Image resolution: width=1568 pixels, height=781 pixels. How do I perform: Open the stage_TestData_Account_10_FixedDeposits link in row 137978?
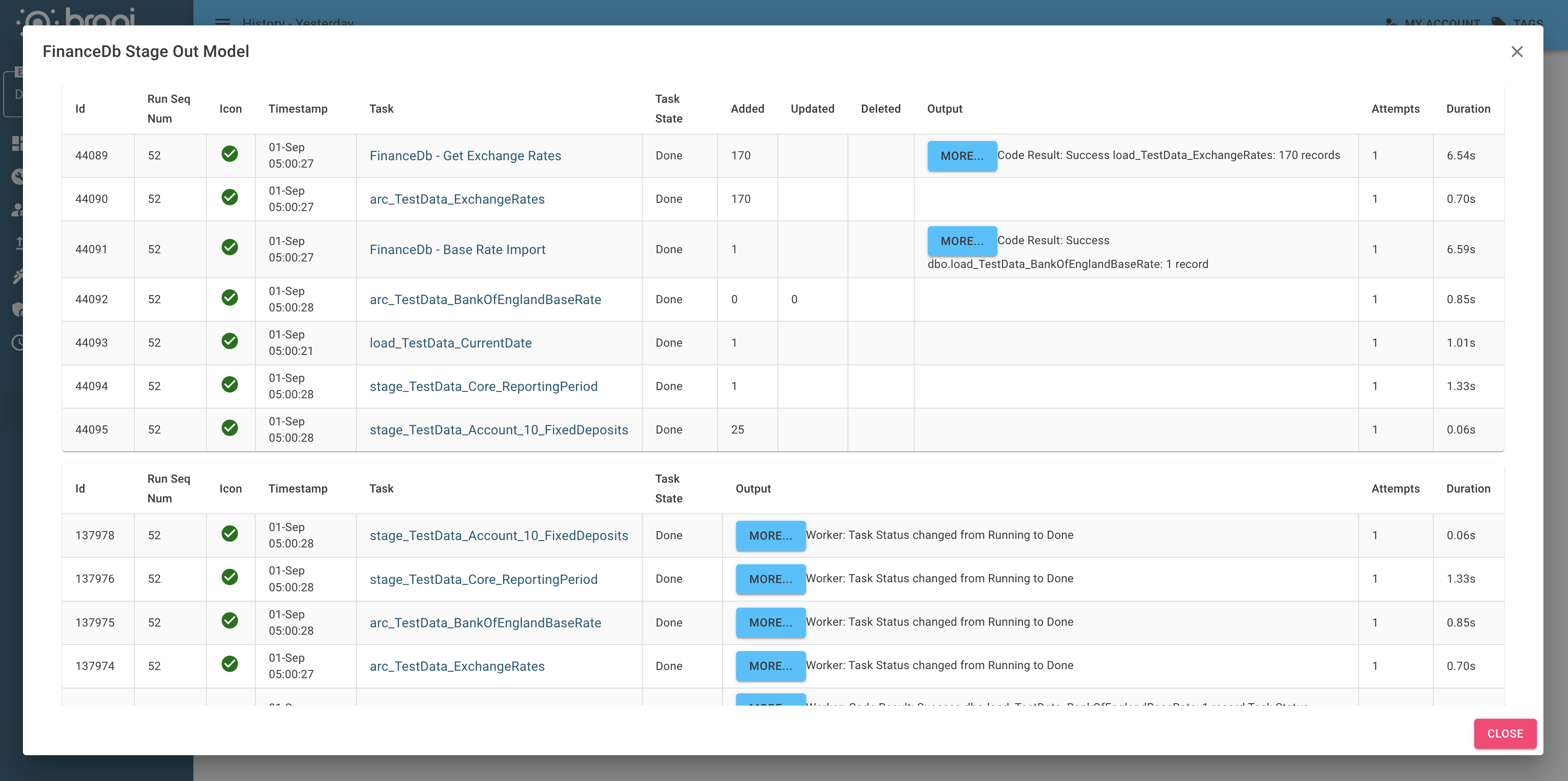(498, 536)
